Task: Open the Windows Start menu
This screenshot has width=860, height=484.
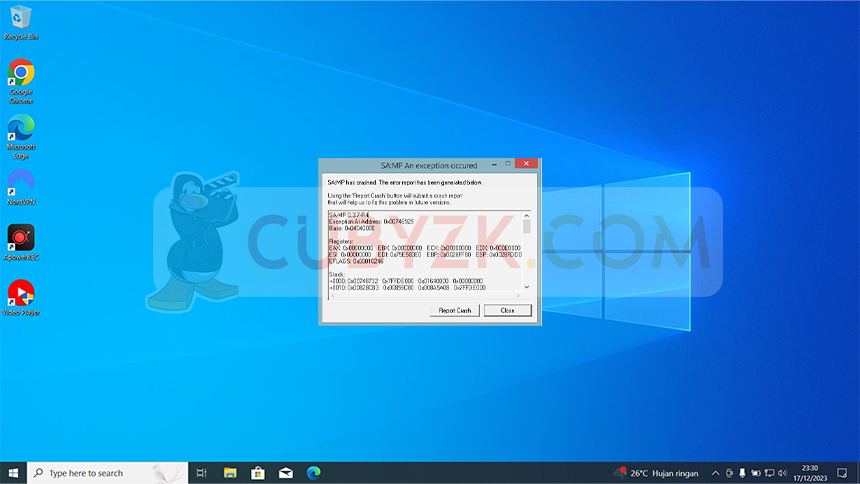Action: tap(13, 473)
